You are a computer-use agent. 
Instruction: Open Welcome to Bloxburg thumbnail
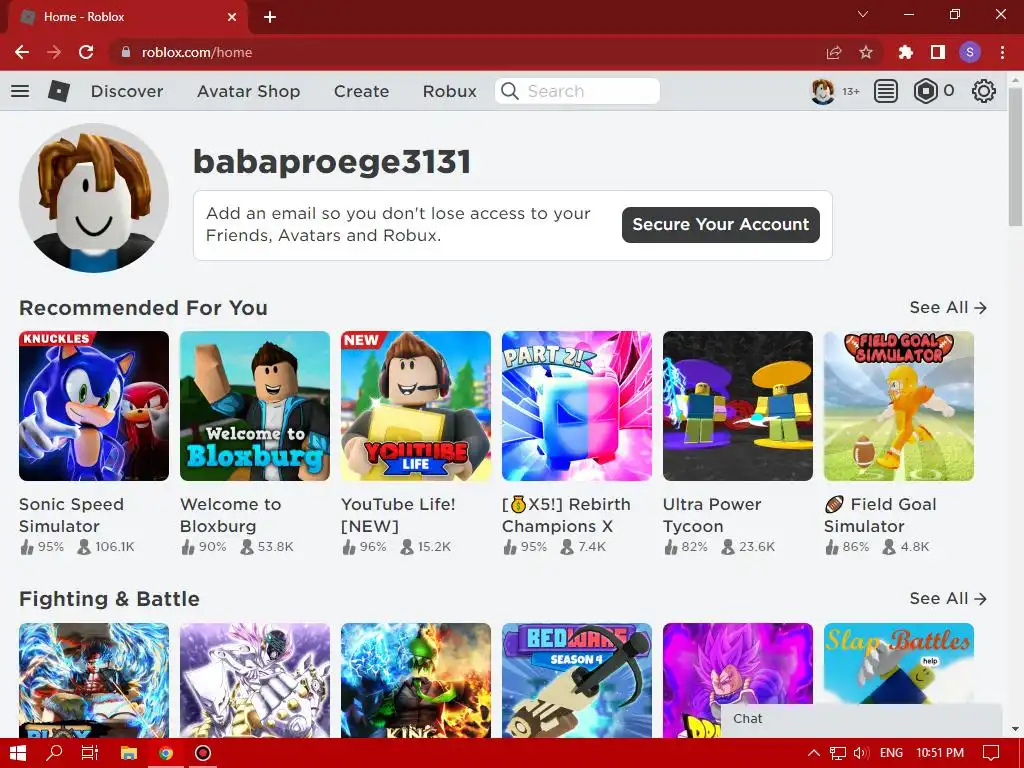click(255, 406)
